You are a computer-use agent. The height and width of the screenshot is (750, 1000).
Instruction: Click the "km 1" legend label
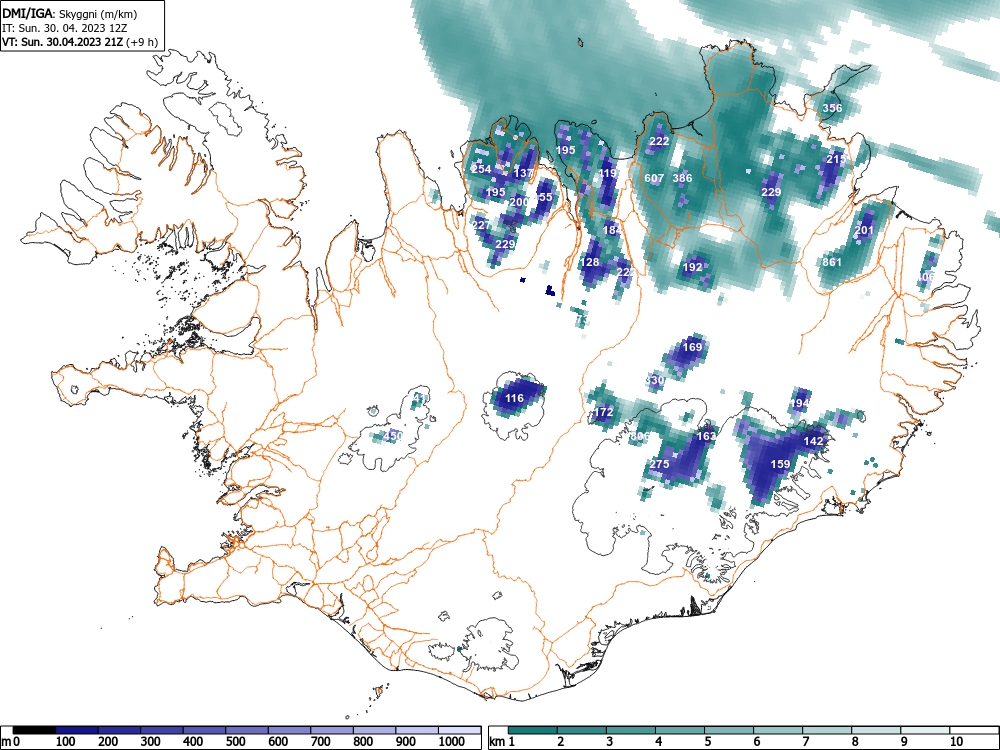pos(501,742)
